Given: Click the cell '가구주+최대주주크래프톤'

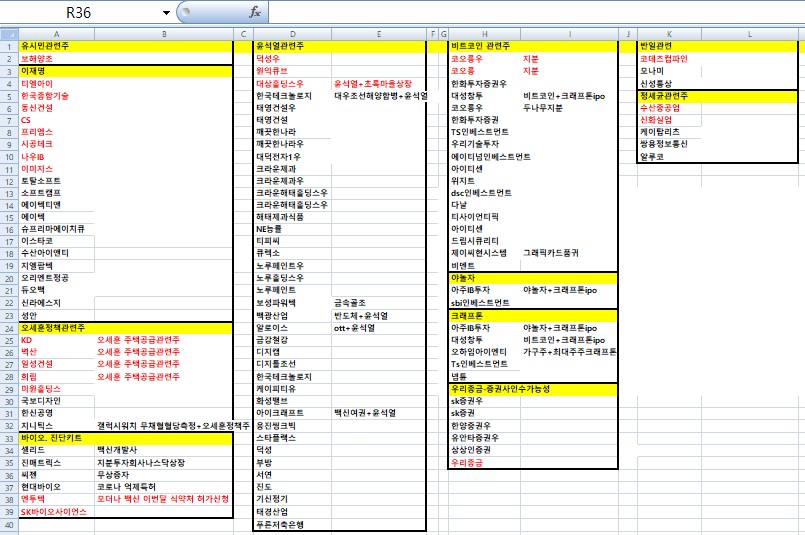Looking at the screenshot, I should tap(569, 352).
